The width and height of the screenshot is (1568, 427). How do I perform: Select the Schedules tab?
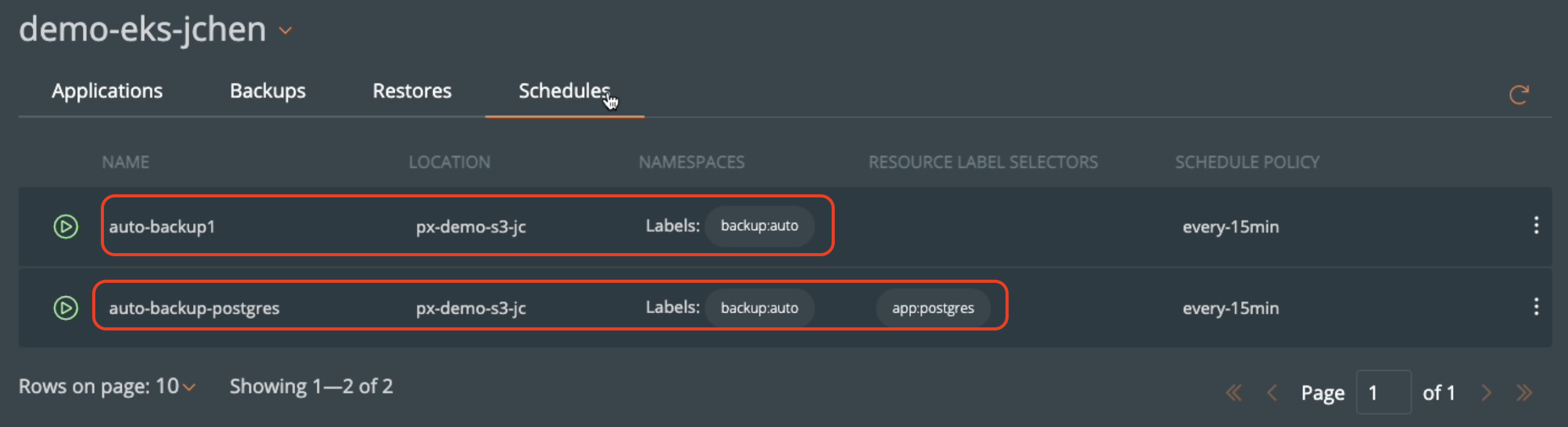[564, 91]
